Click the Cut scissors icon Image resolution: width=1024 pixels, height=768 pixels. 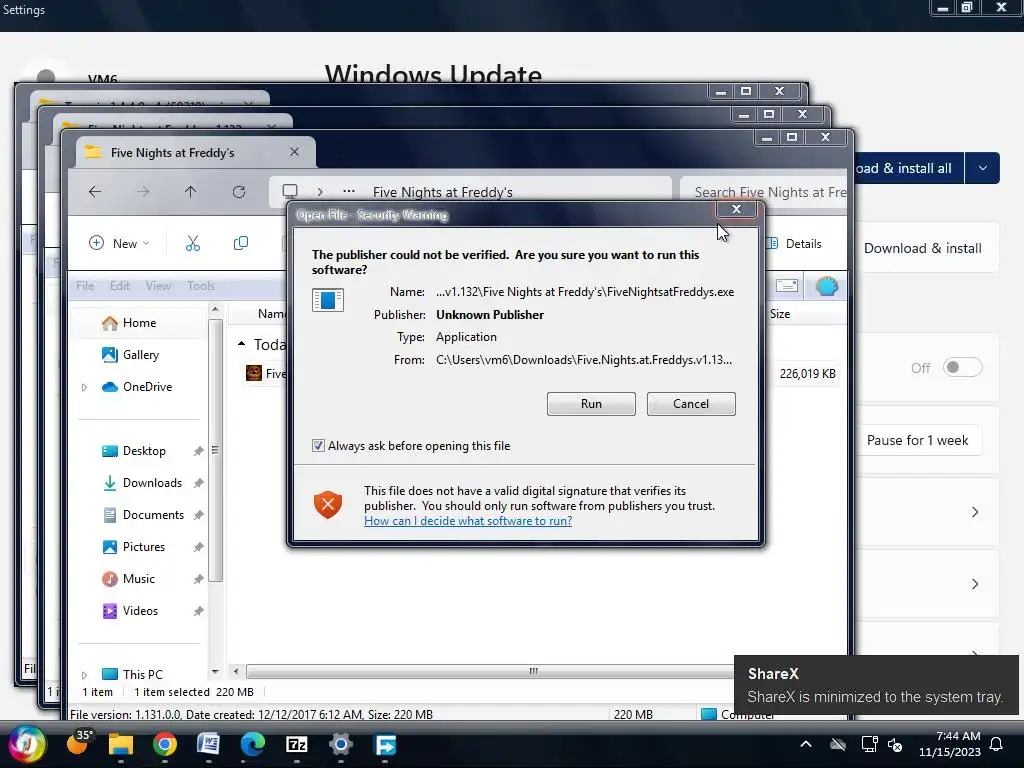point(193,243)
